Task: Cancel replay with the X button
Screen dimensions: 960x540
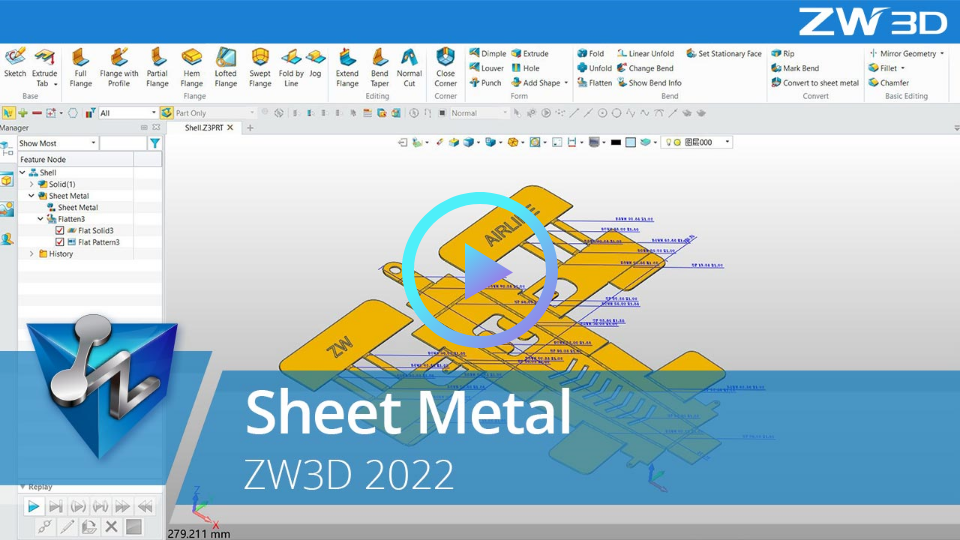Action: click(111, 527)
